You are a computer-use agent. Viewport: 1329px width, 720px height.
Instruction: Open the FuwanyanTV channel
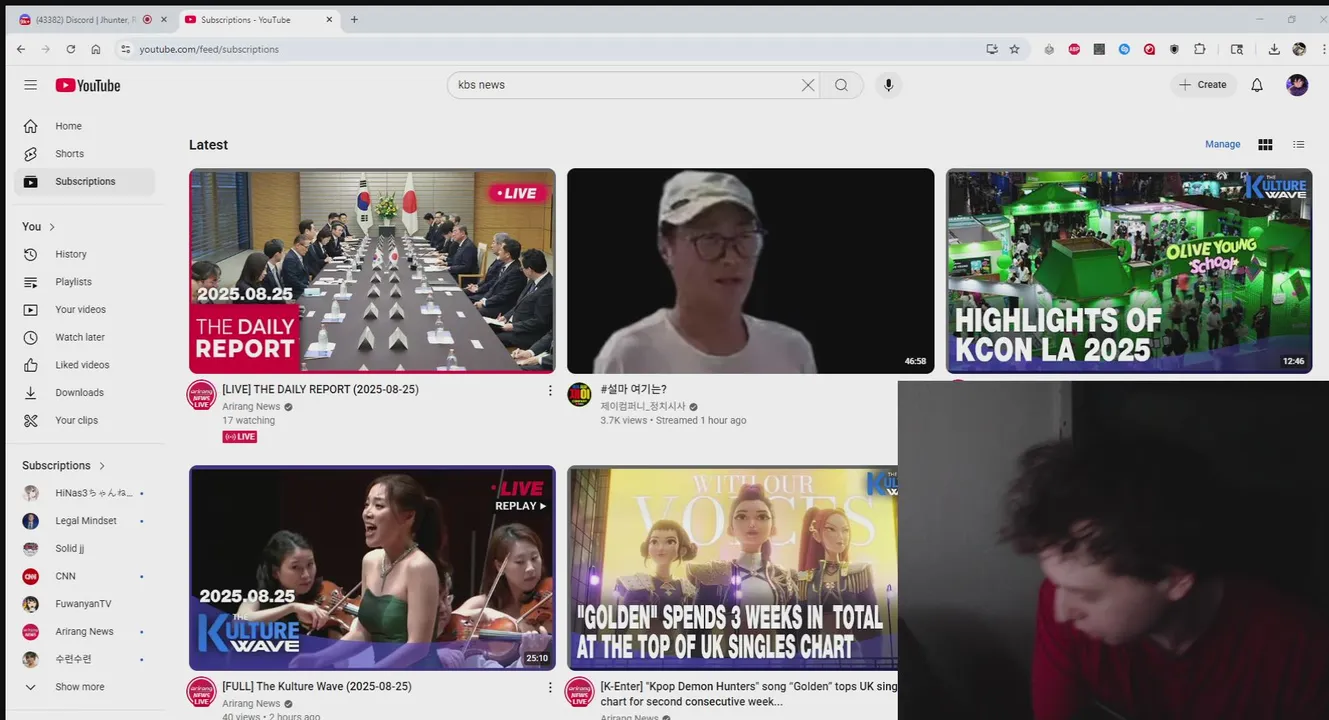tap(85, 604)
